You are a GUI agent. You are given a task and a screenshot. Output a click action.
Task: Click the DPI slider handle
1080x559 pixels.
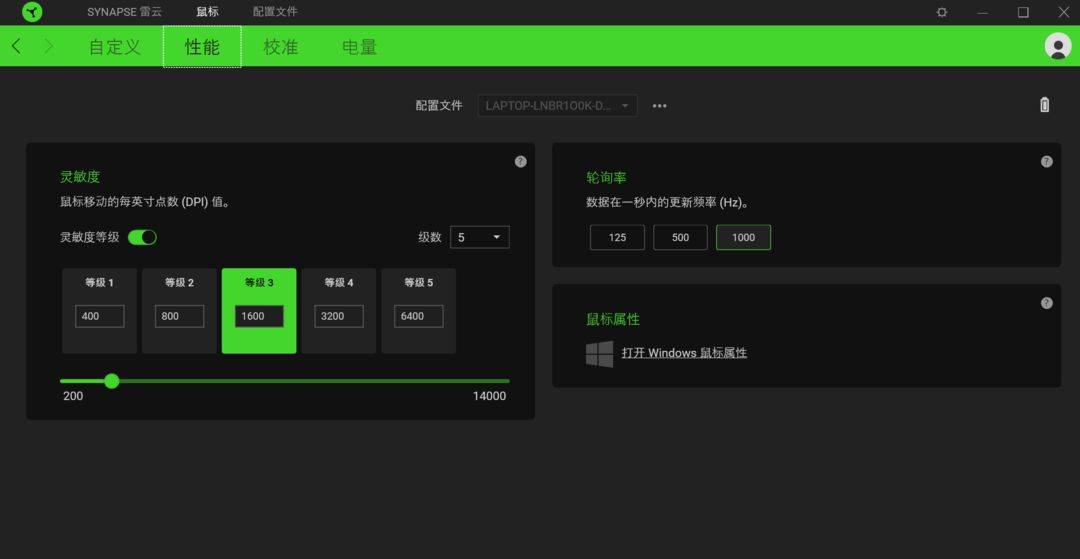[x=112, y=381]
